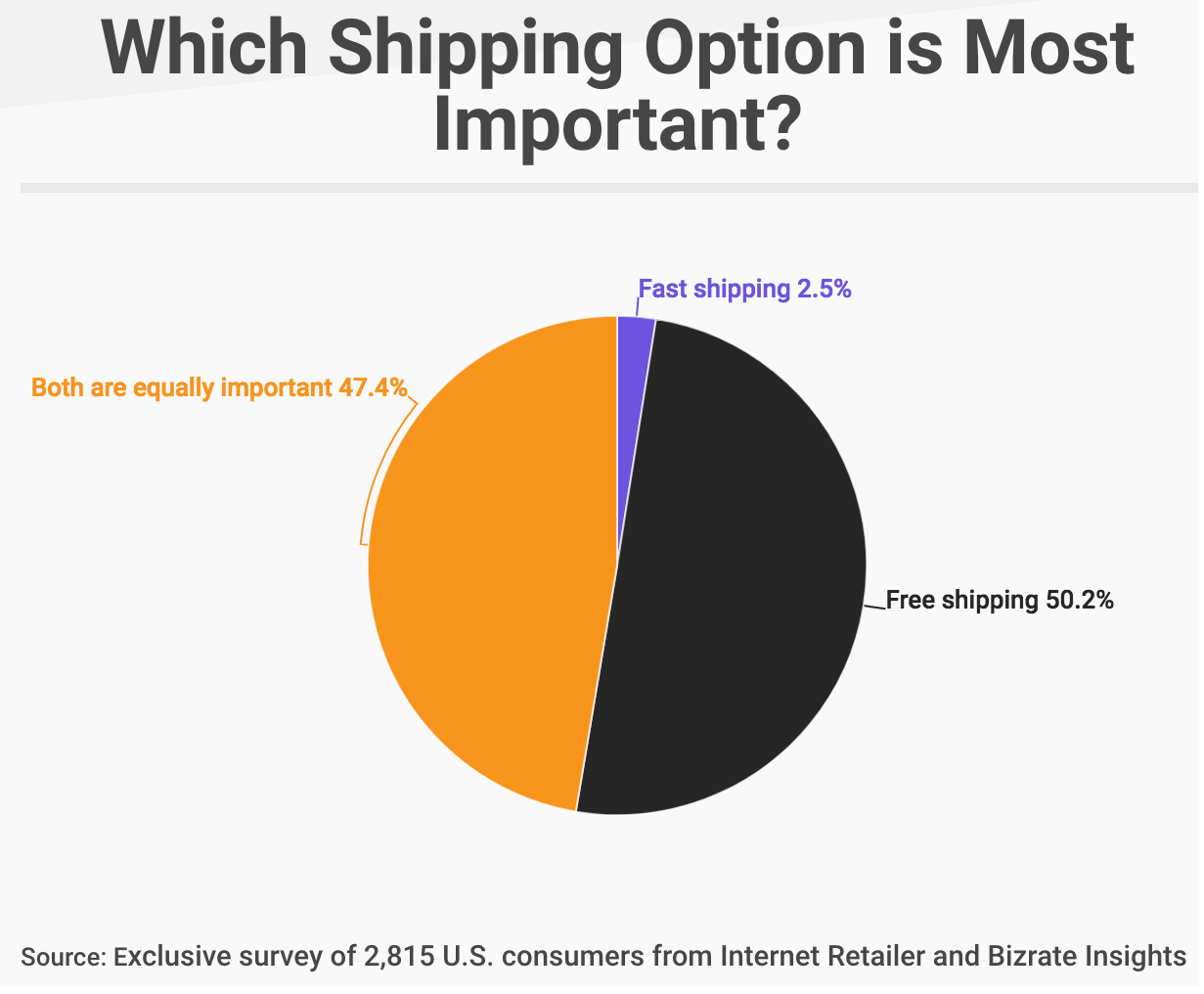
Task: Click the 'Free shipping 50.2%' label
Action: [x=1000, y=599]
